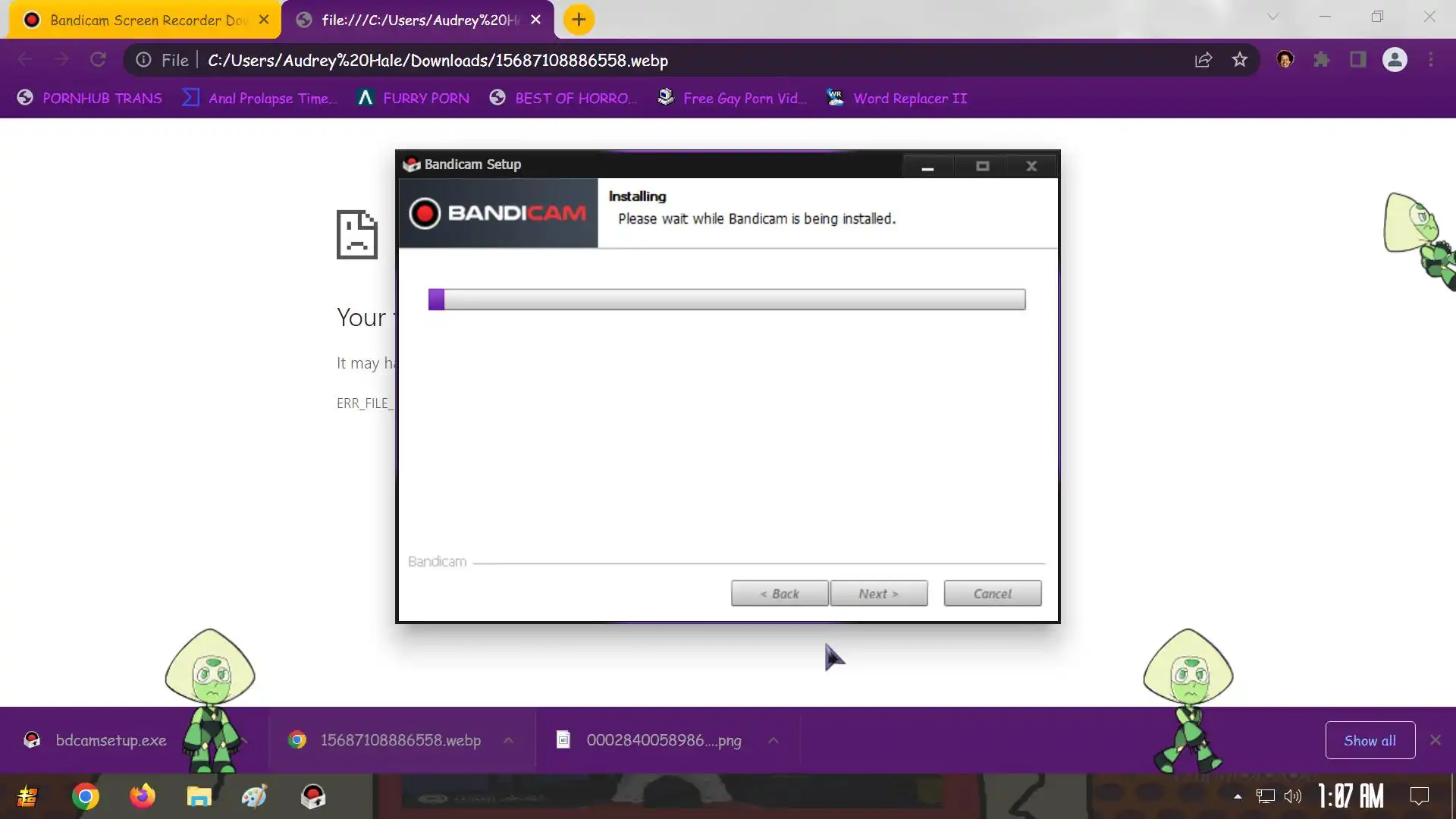Open a new browser tab
Viewport: 1456px width, 819px height.
click(x=579, y=20)
